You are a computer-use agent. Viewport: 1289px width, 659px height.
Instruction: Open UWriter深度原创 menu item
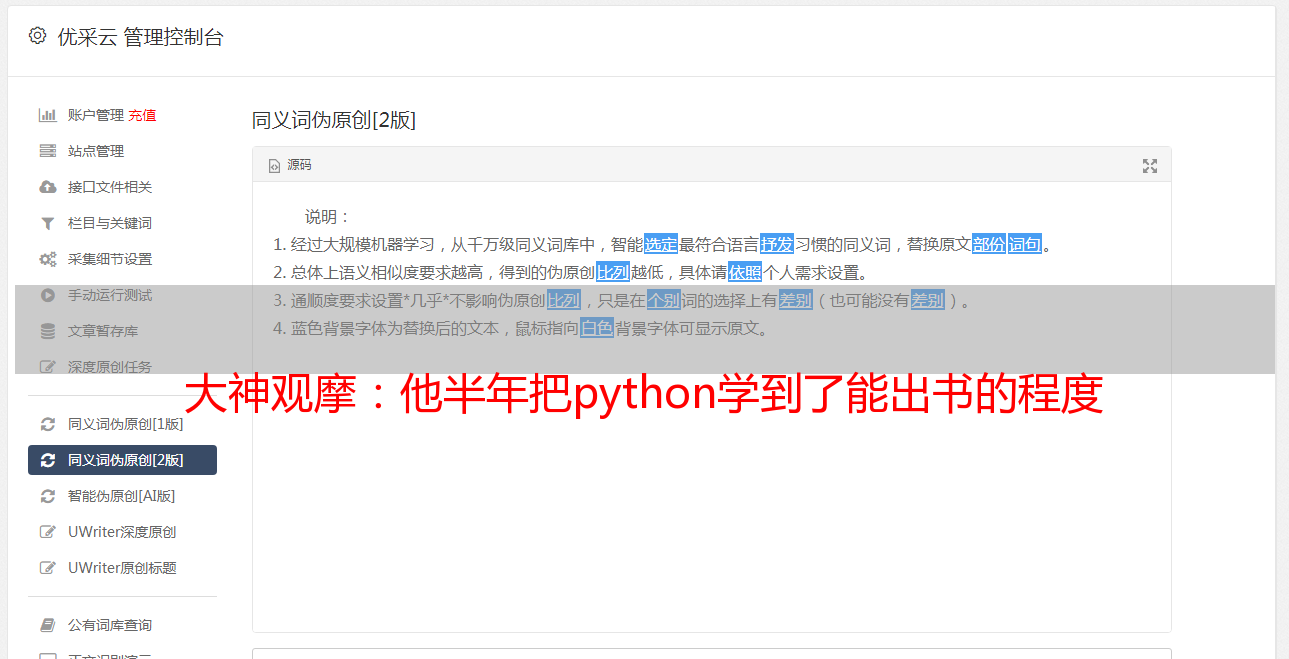(x=122, y=532)
